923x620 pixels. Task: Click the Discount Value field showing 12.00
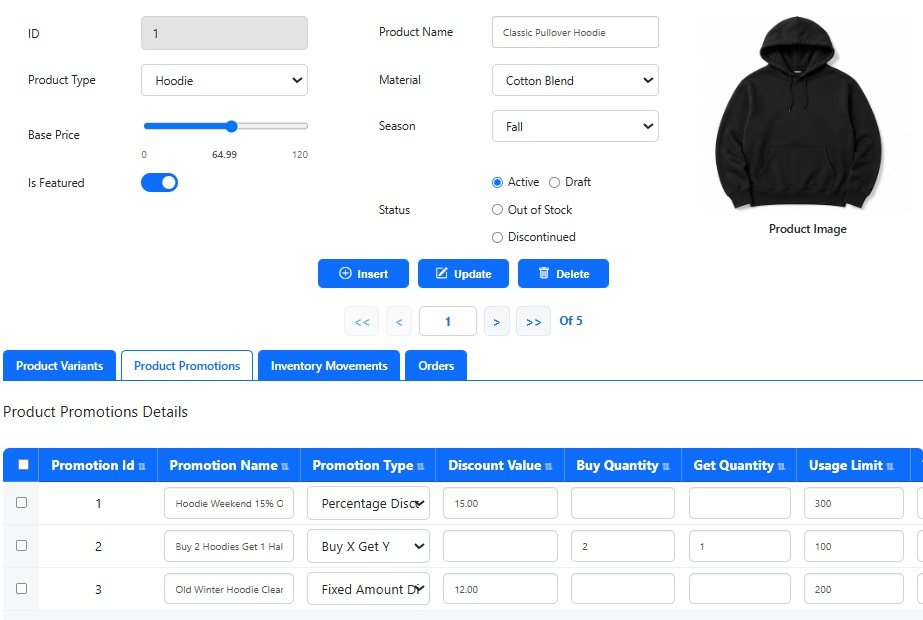pos(500,589)
